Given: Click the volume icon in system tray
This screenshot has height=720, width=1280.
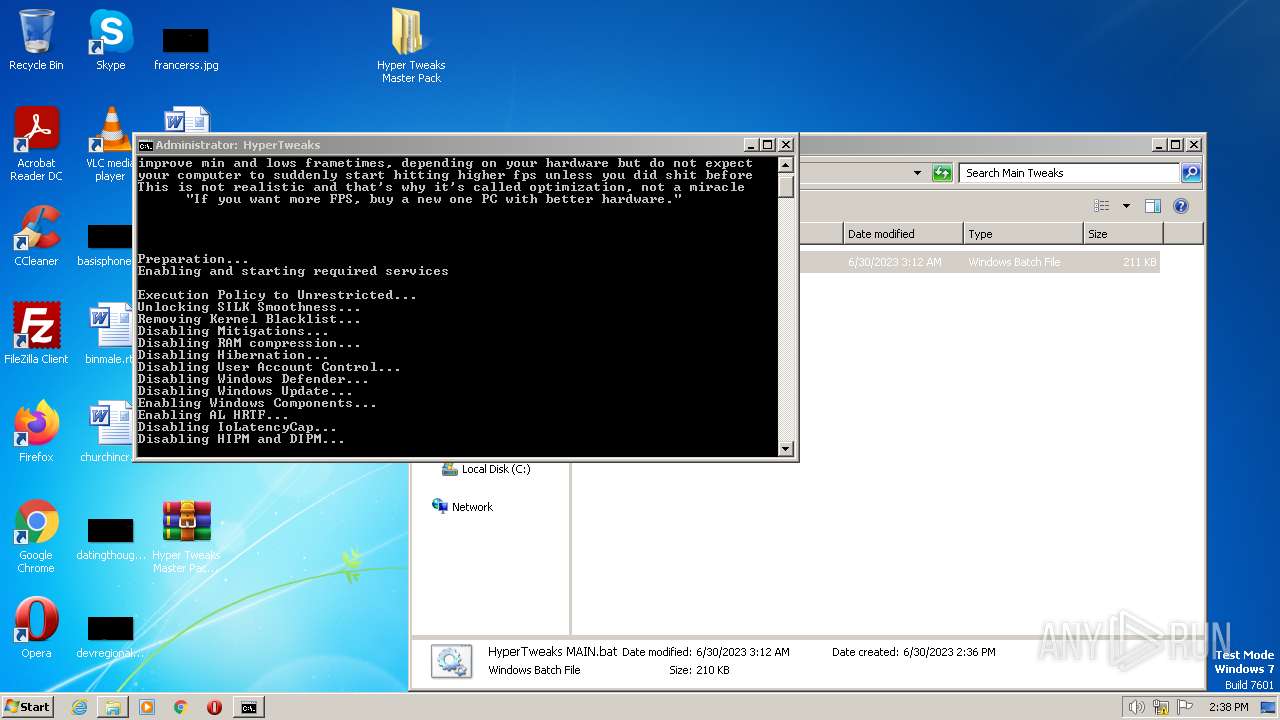Looking at the screenshot, I should pyautogui.click(x=1136, y=707).
